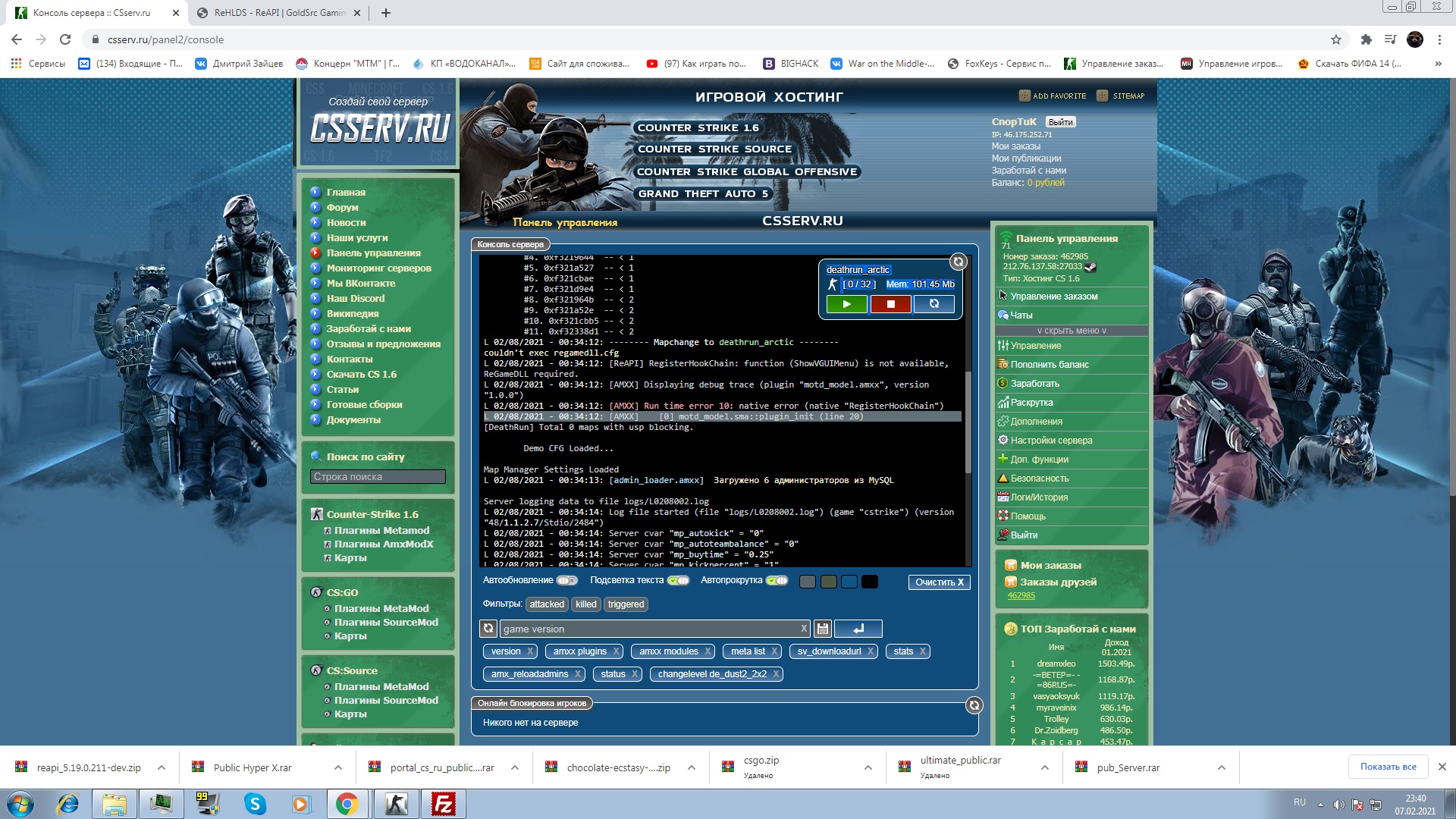1456x819 pixels.
Task: Collapse the menu via 'скрыть меню' bar
Action: 1072,331
